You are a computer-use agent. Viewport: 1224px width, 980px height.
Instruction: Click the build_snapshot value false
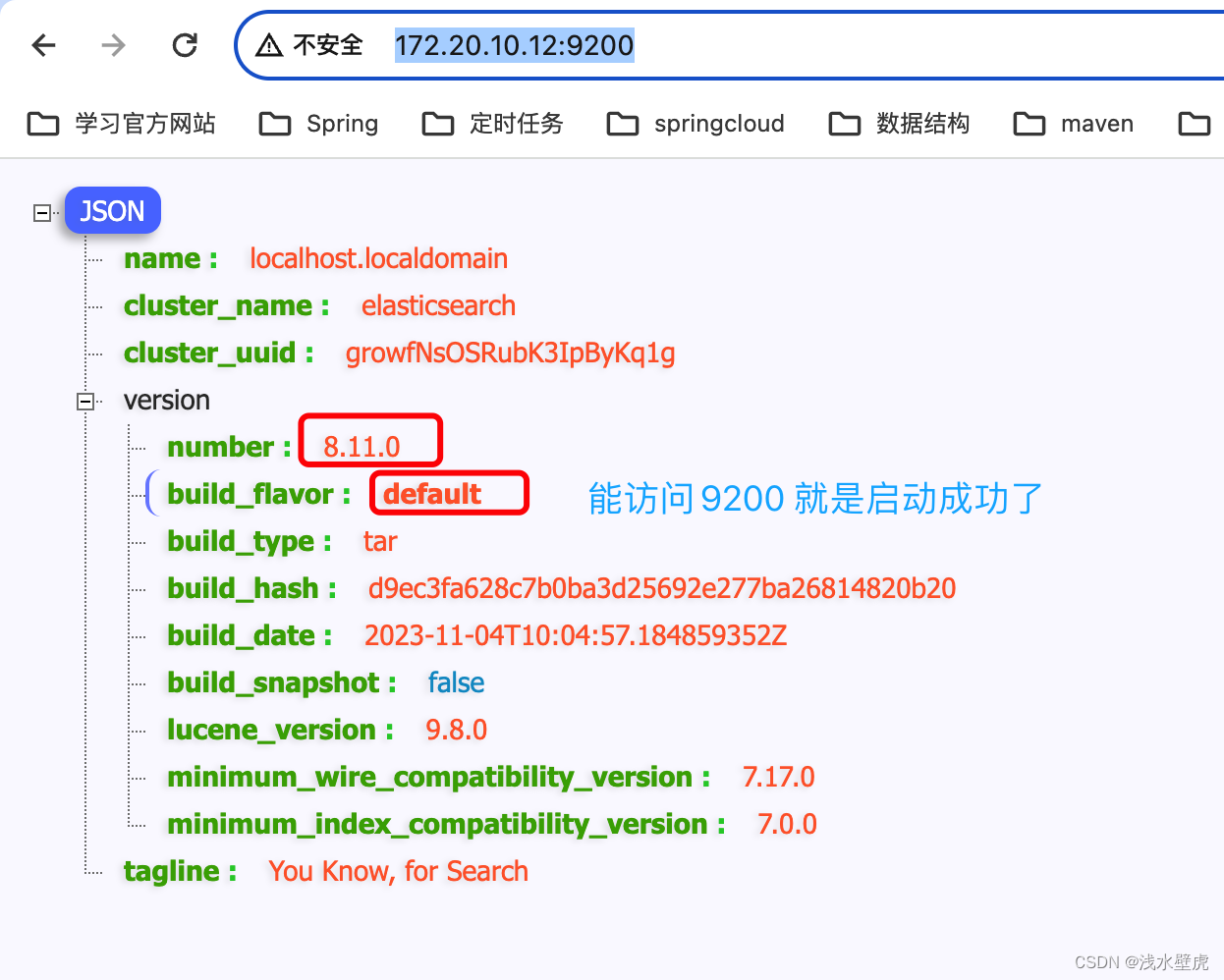tap(456, 683)
